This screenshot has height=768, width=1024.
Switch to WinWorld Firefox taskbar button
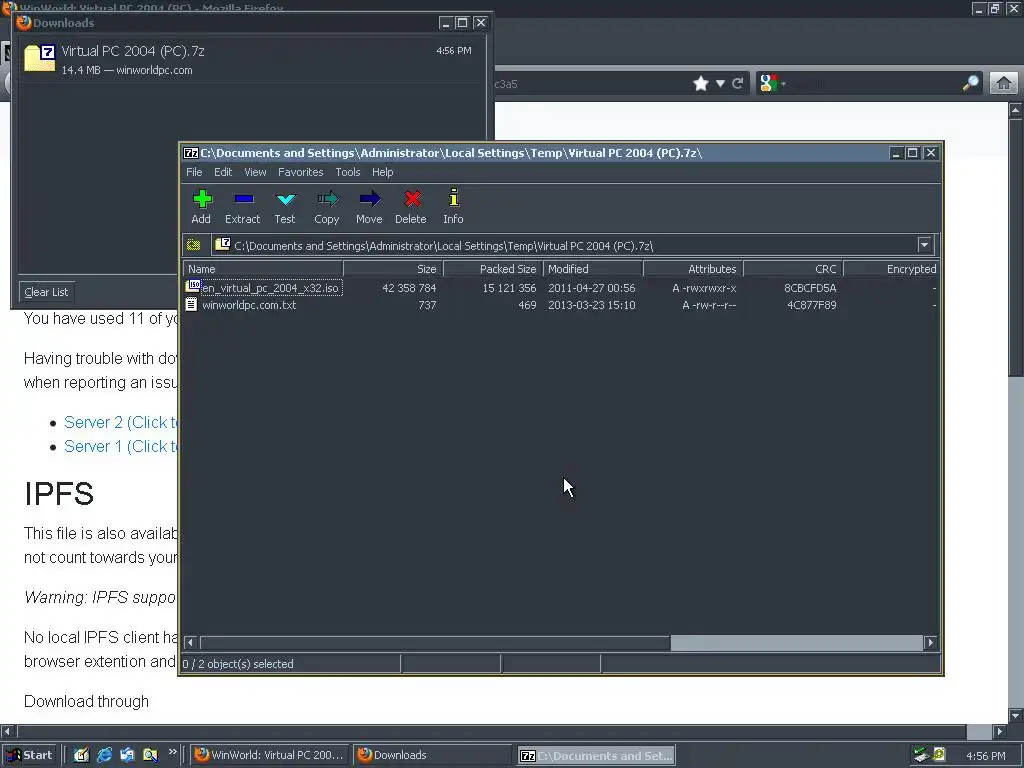[270, 755]
